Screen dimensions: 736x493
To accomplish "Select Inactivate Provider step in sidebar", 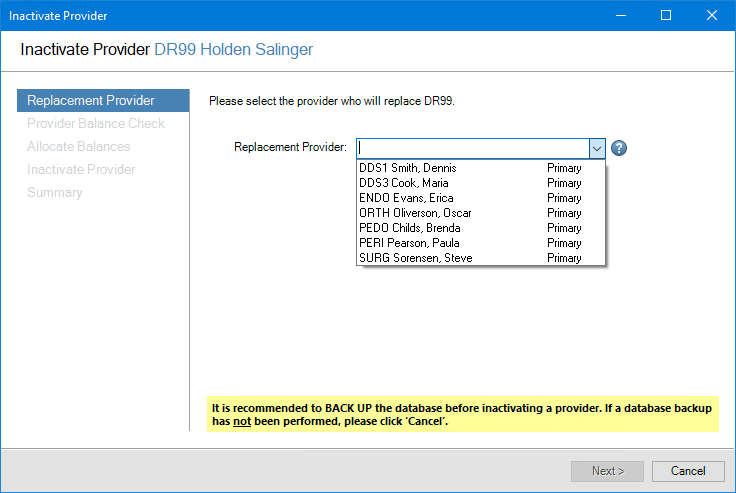I will click(x=81, y=170).
